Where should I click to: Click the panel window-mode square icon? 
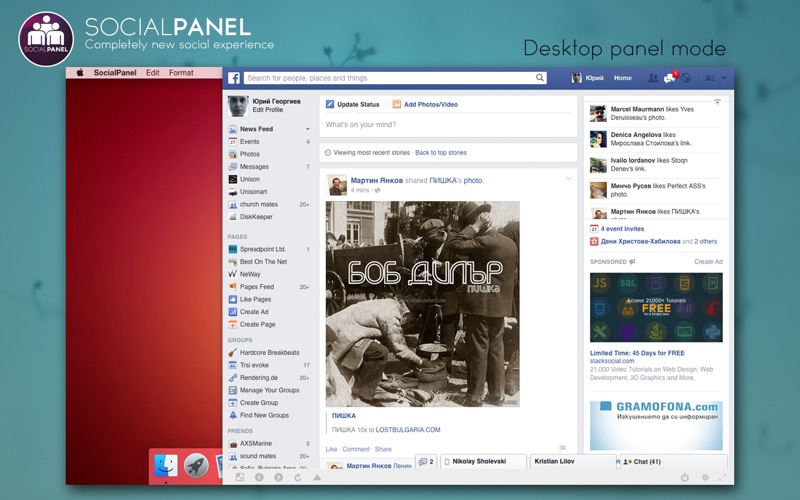[240, 477]
